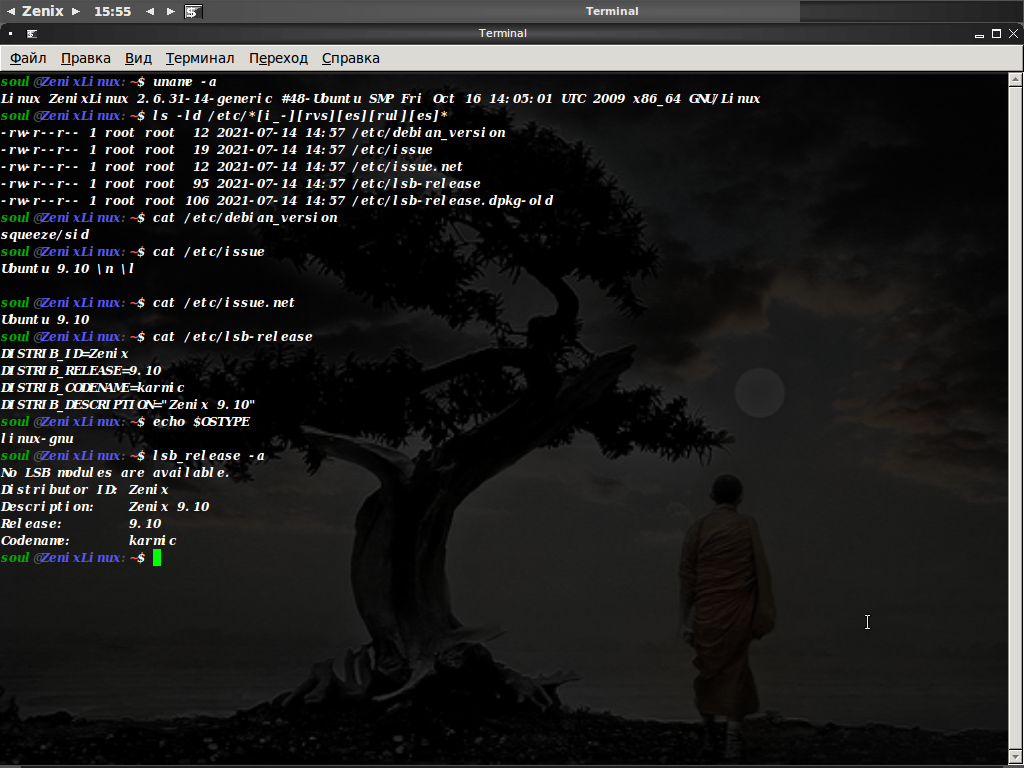Click the 'uname -a' command text
Screen dimensions: 1024x768
[185, 82]
